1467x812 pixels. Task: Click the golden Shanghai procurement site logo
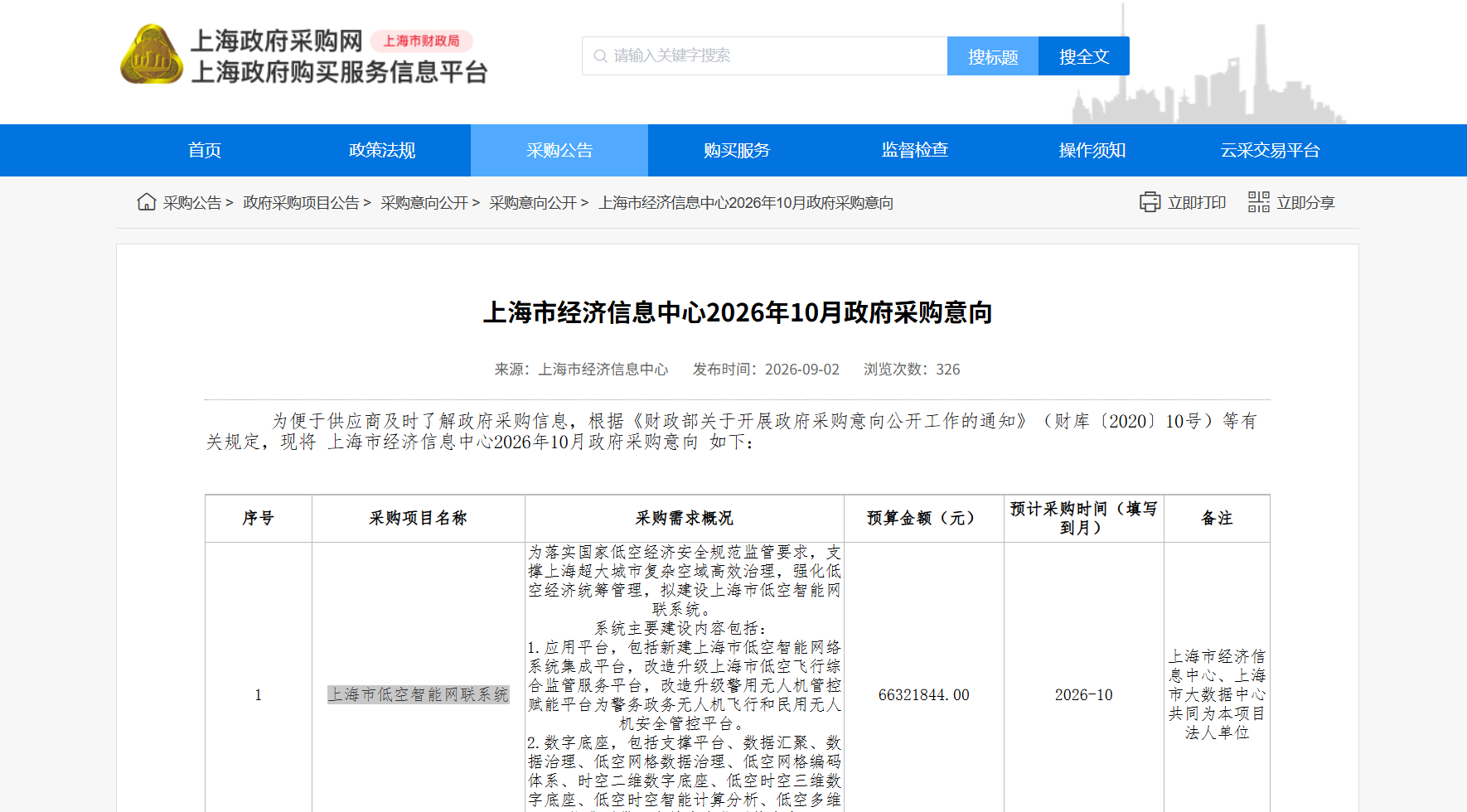coord(152,55)
